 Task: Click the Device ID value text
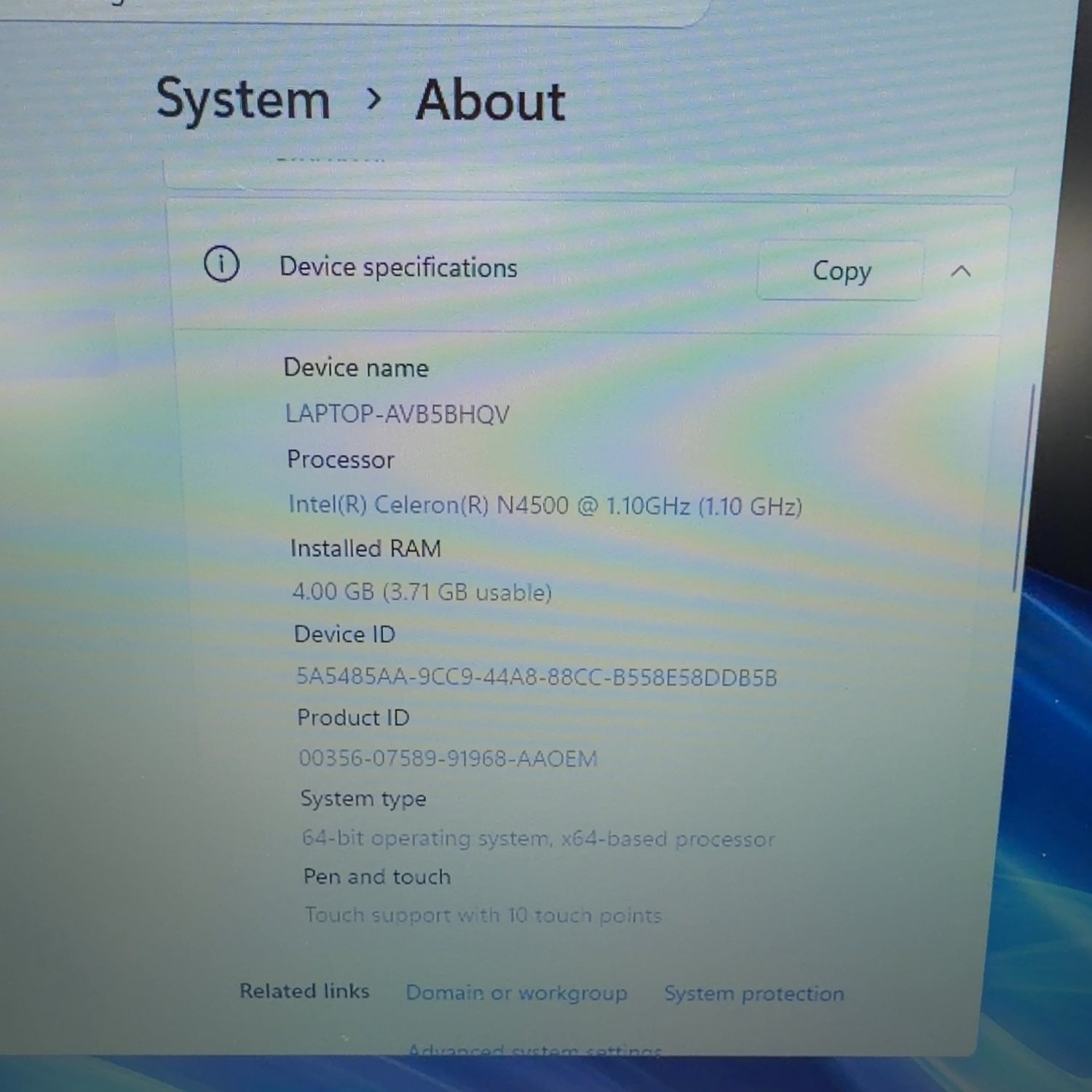[x=537, y=677]
